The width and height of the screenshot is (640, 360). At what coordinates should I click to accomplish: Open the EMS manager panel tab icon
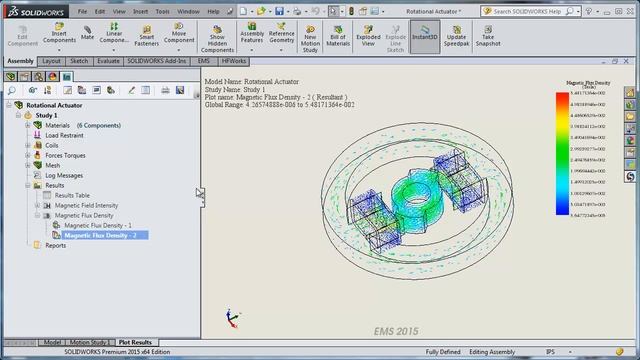click(67, 76)
